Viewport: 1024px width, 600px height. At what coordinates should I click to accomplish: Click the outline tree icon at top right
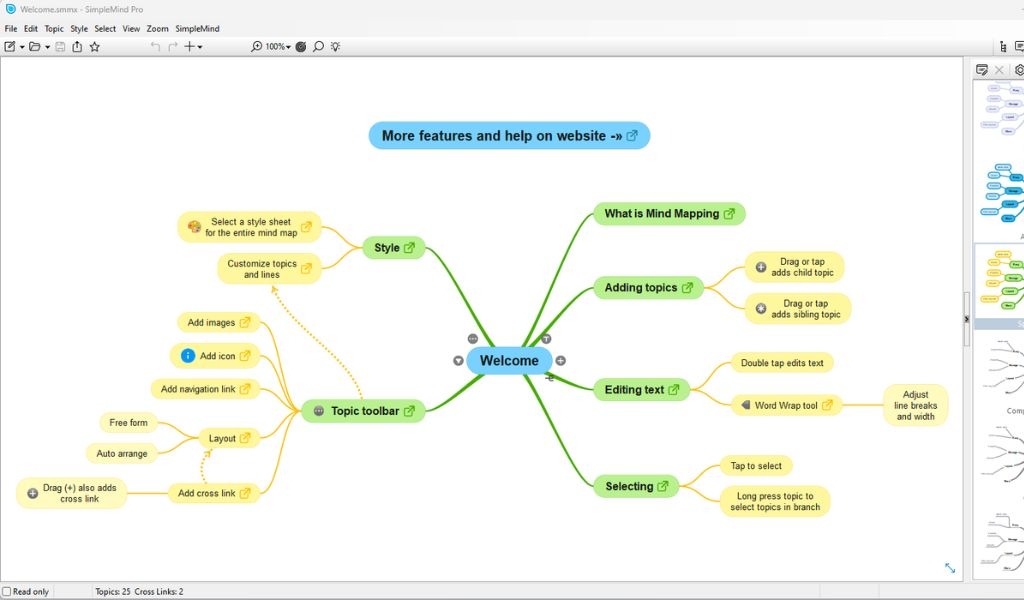[x=1003, y=46]
